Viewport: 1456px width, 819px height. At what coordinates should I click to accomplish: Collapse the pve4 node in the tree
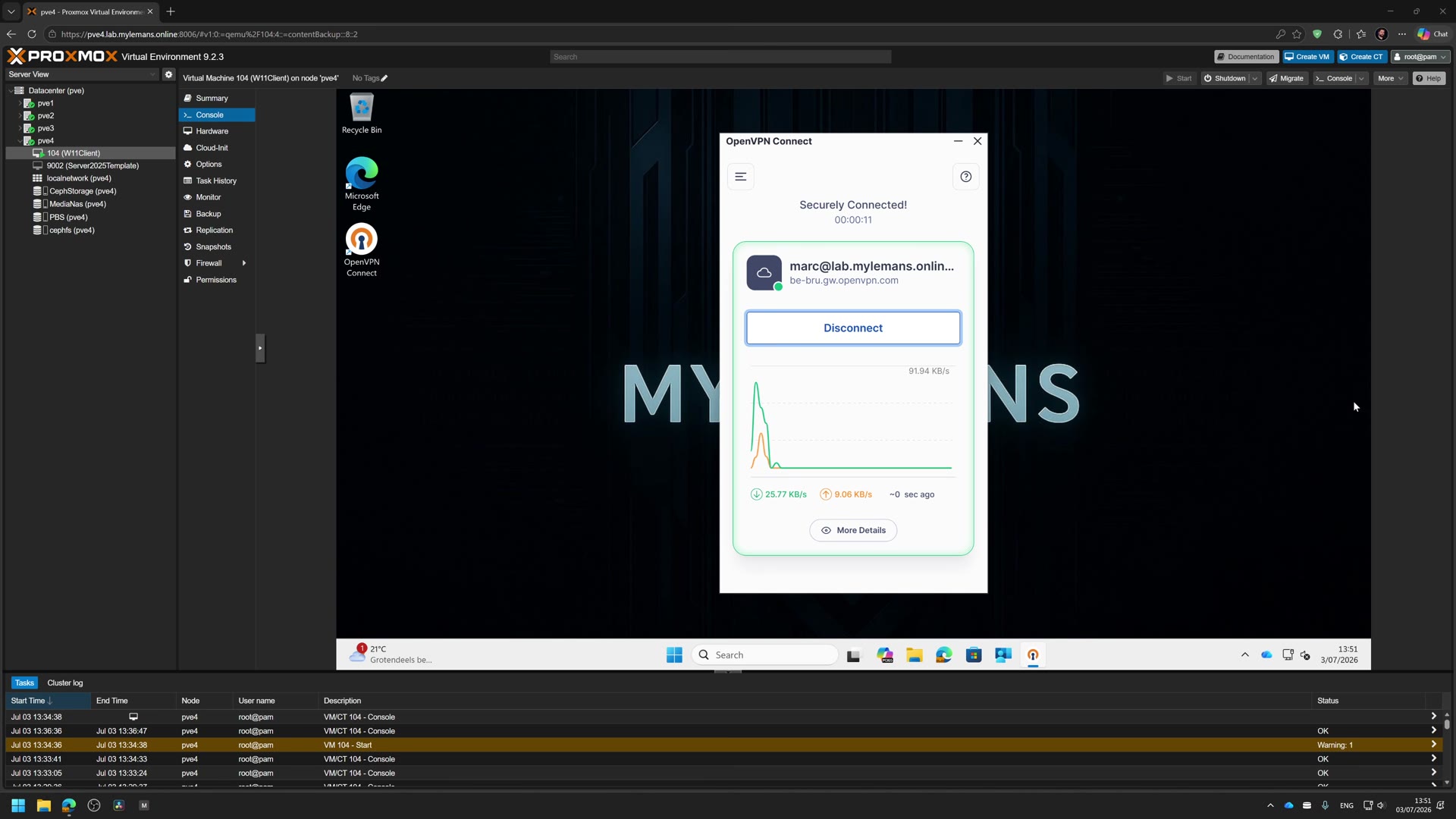click(20, 141)
